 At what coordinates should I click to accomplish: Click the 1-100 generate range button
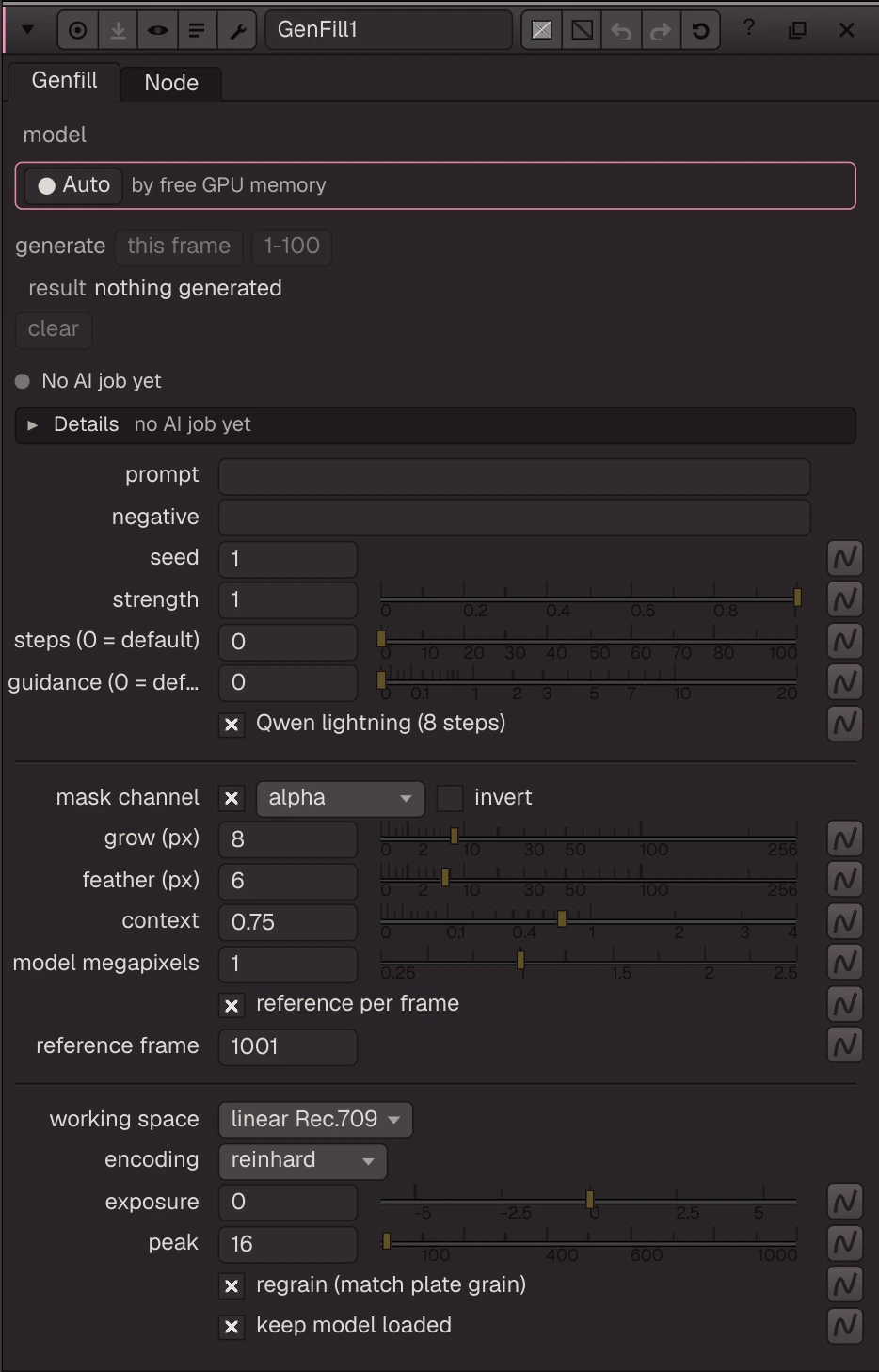point(292,247)
